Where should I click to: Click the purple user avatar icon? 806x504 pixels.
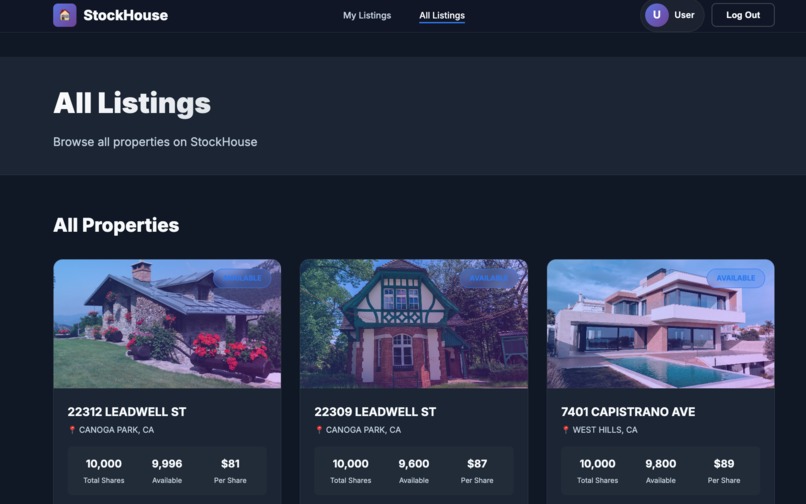tap(656, 15)
